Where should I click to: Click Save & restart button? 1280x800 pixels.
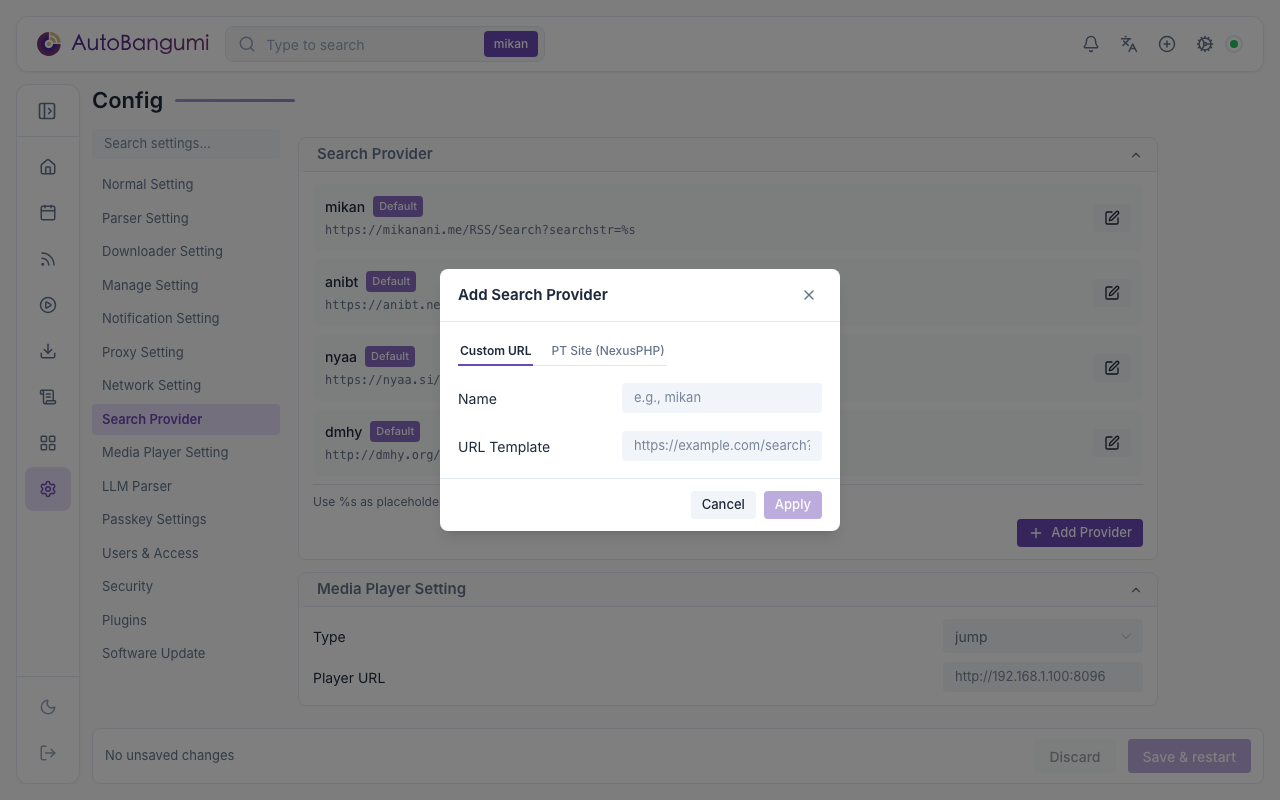click(x=1189, y=757)
